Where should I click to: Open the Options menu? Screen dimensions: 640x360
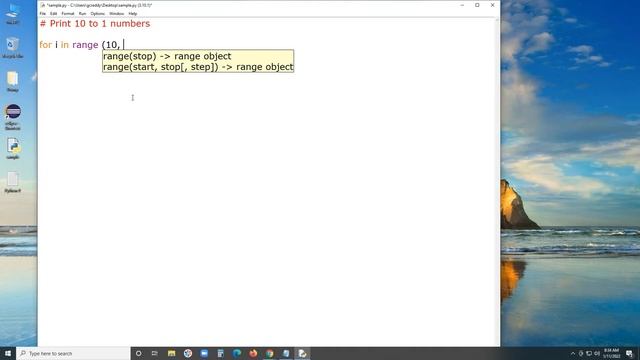pyautogui.click(x=98, y=13)
